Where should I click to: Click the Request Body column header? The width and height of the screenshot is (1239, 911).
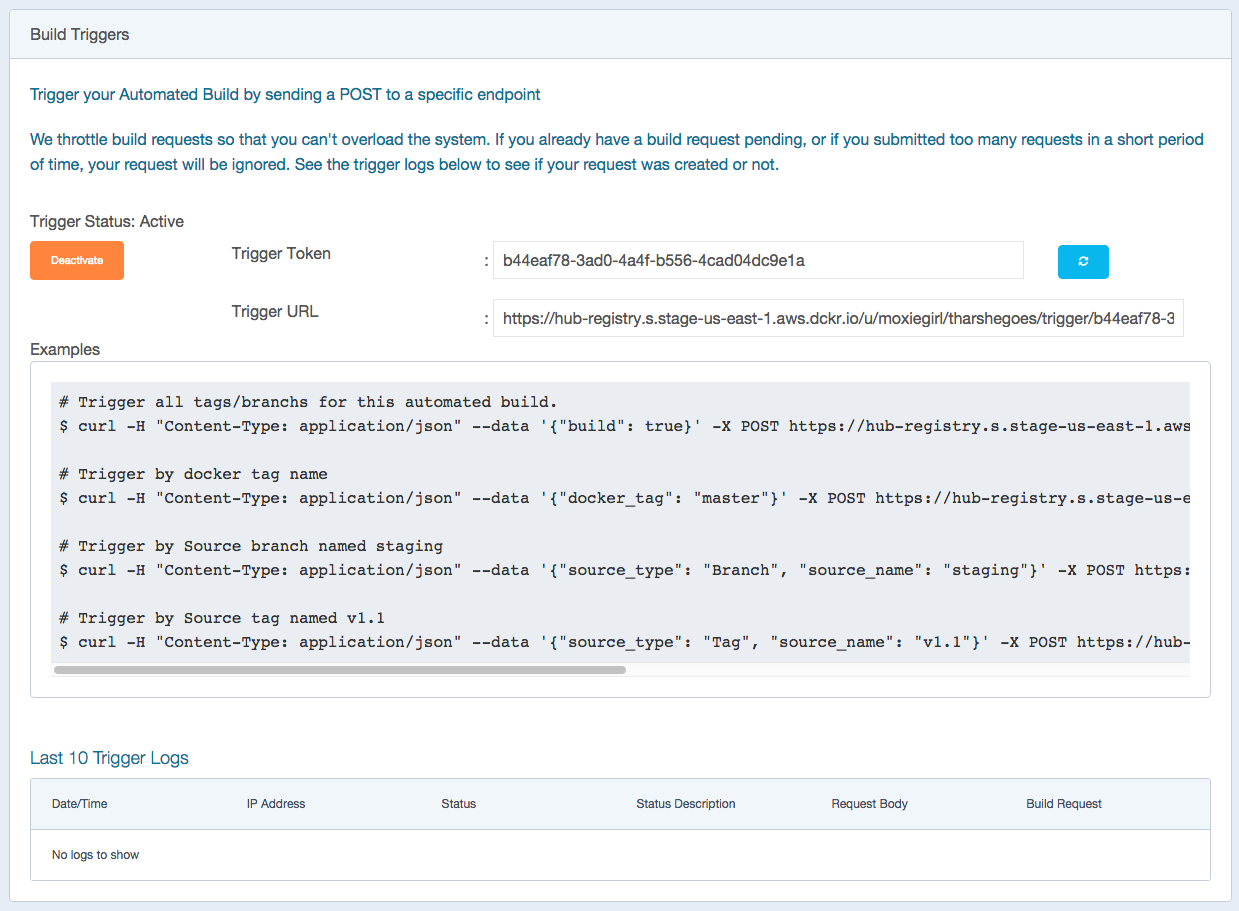[x=869, y=804]
